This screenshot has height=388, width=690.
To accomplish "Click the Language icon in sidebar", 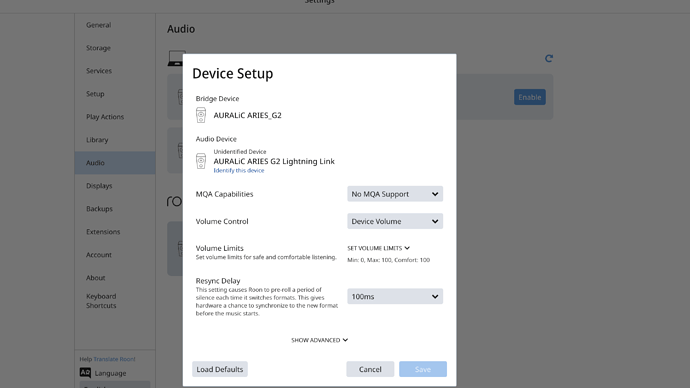I will coord(85,373).
